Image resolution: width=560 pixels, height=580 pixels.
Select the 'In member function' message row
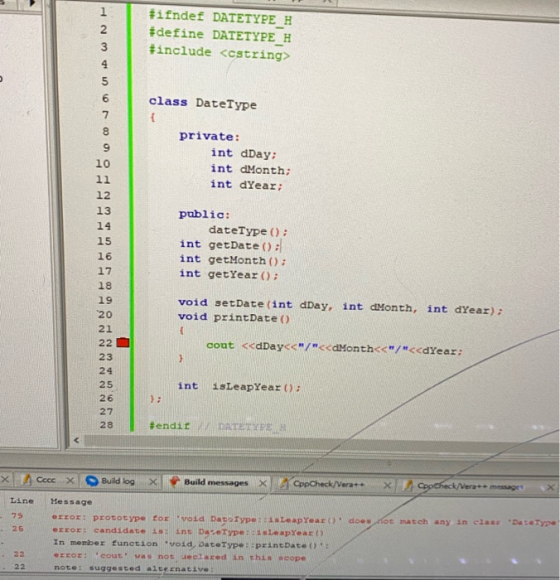pos(191,544)
